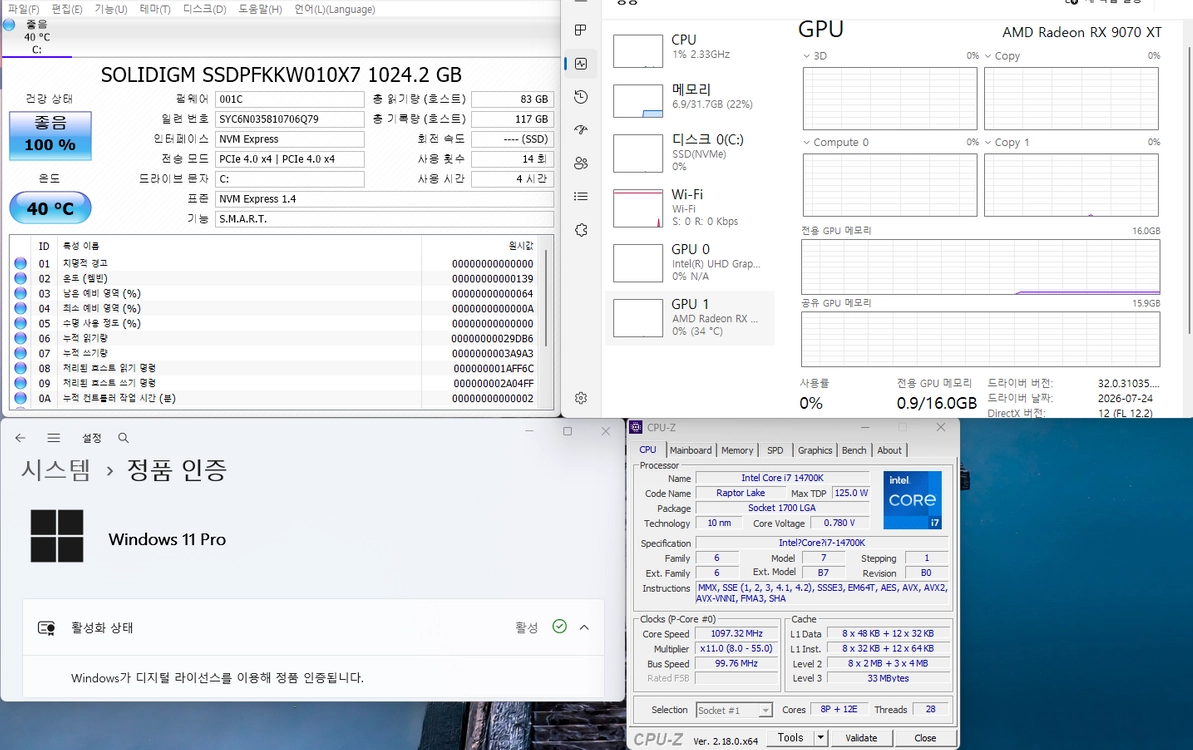Open the 언어(L)(Language) menu
Image resolution: width=1193 pixels, height=750 pixels.
(x=335, y=9)
